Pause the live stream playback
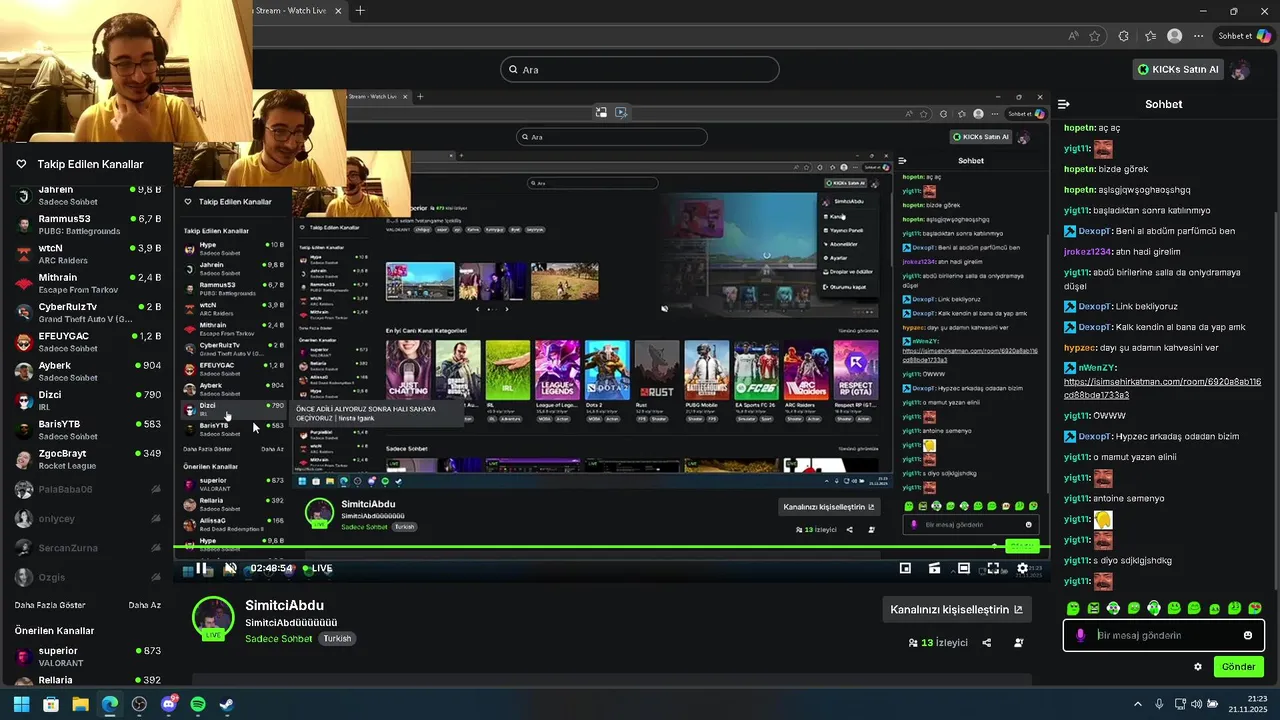 pyautogui.click(x=201, y=568)
